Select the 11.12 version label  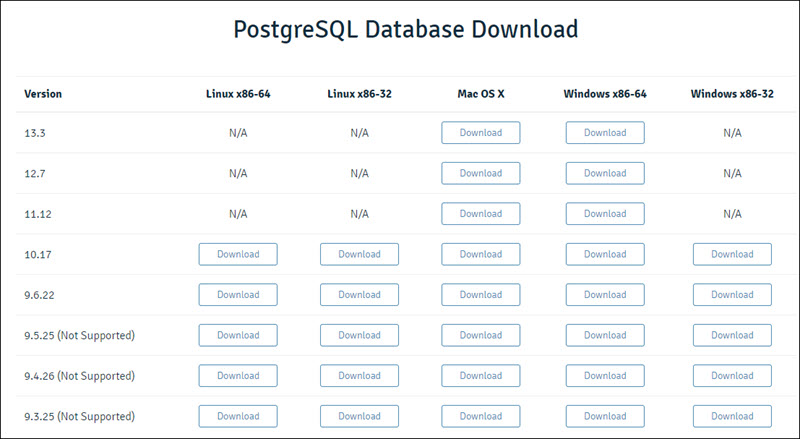[x=38, y=214]
